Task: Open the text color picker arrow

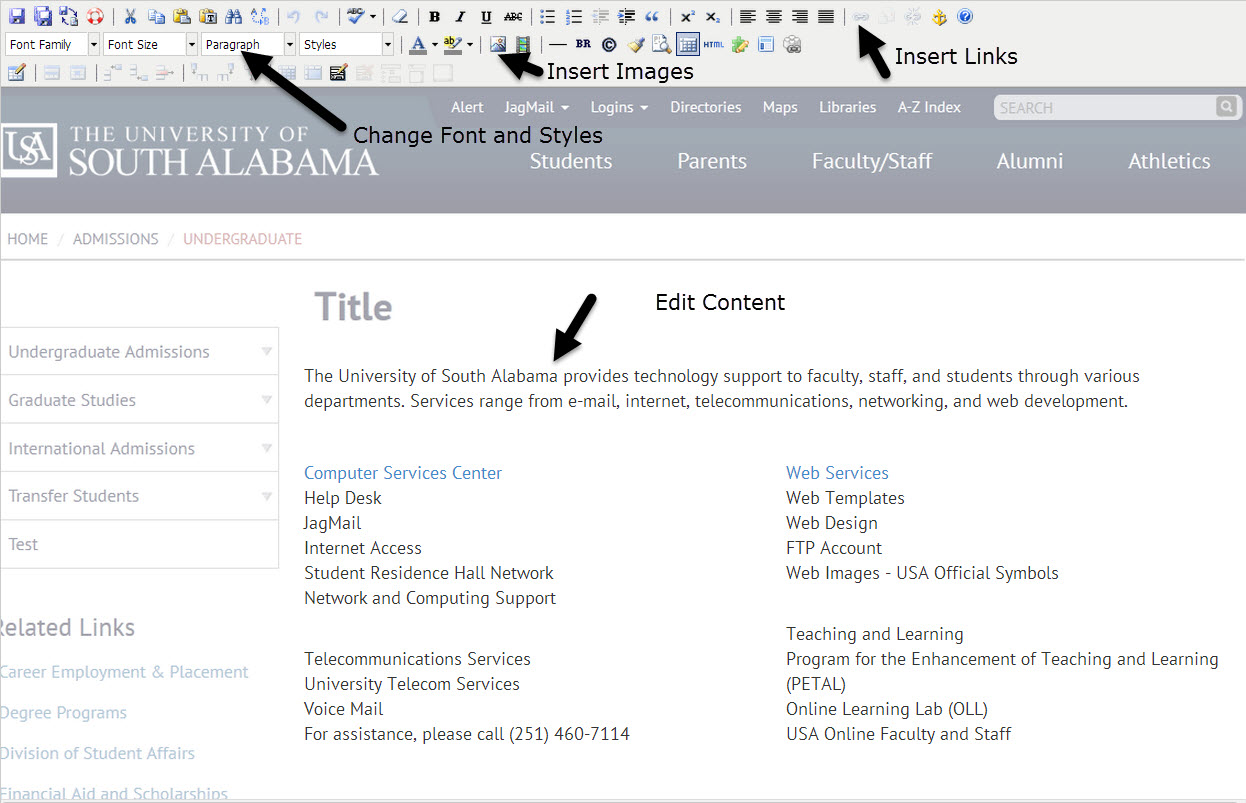Action: pyautogui.click(x=435, y=44)
